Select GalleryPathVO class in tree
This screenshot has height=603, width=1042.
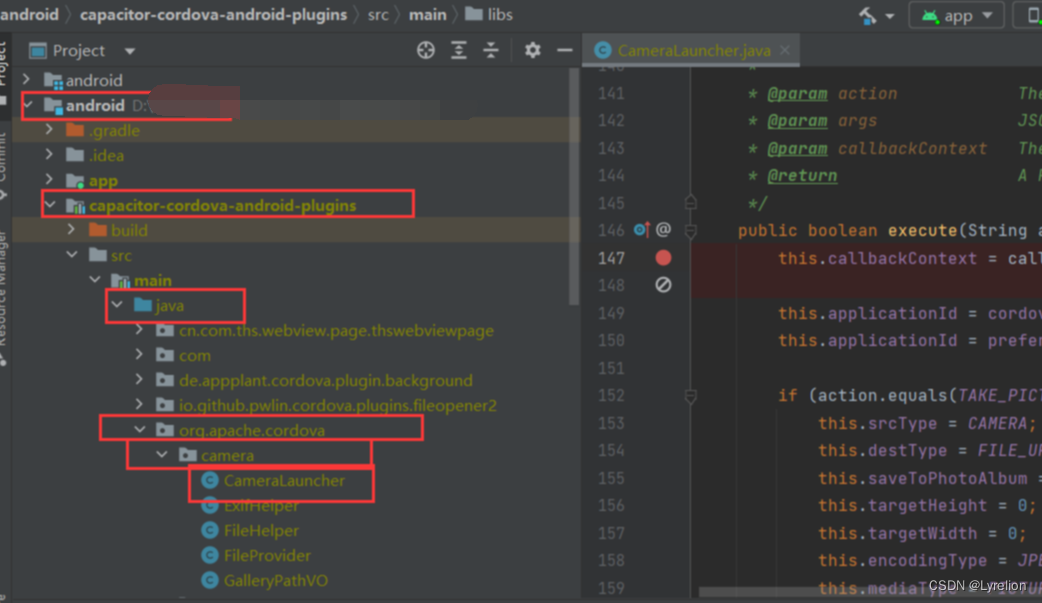click(276, 580)
